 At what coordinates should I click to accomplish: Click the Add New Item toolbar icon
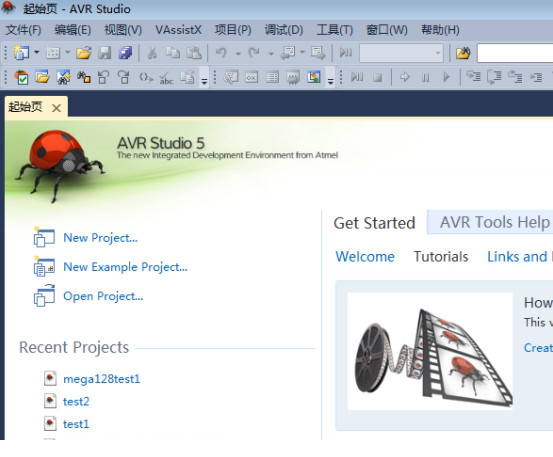[x=53, y=53]
